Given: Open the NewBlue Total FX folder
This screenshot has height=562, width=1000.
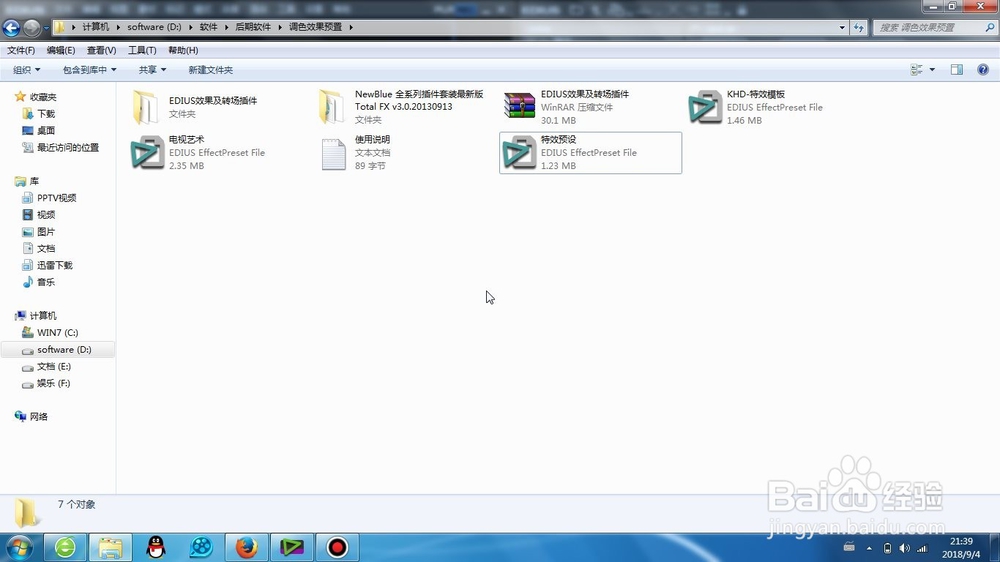Looking at the screenshot, I should point(400,107).
